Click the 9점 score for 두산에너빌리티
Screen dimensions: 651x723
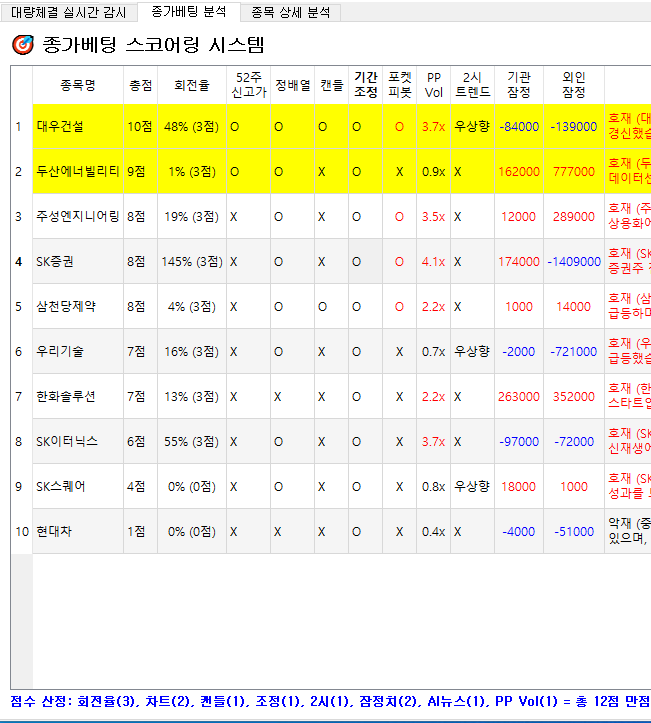click(x=141, y=172)
